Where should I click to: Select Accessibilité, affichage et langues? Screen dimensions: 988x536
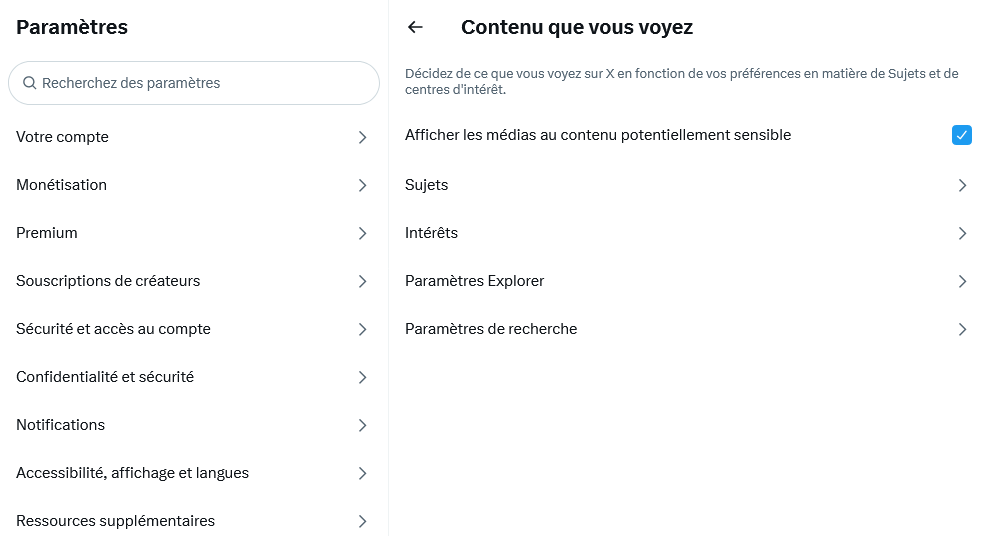(x=194, y=473)
